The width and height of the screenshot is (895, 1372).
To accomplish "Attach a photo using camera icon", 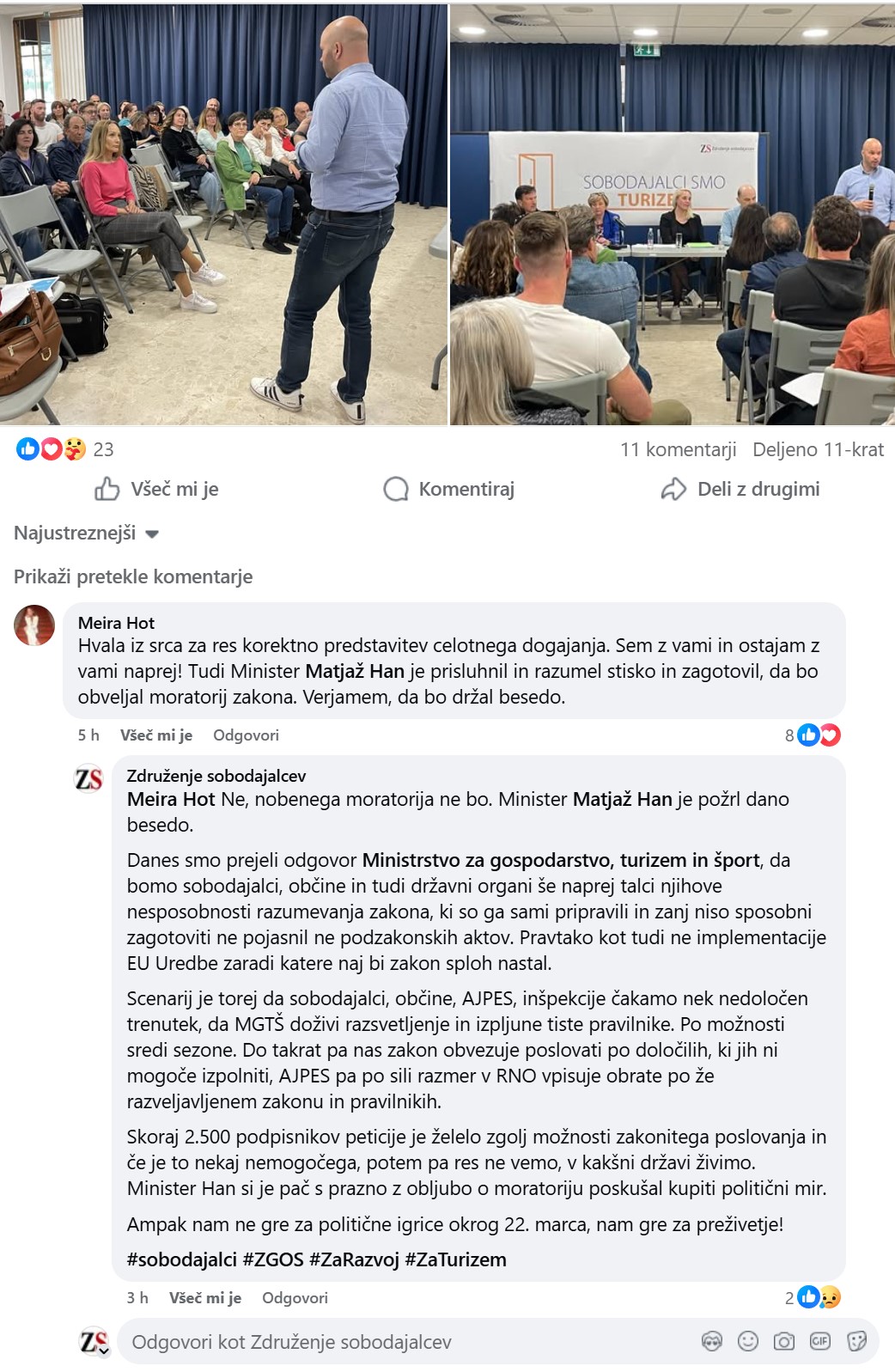I will coord(784,1341).
